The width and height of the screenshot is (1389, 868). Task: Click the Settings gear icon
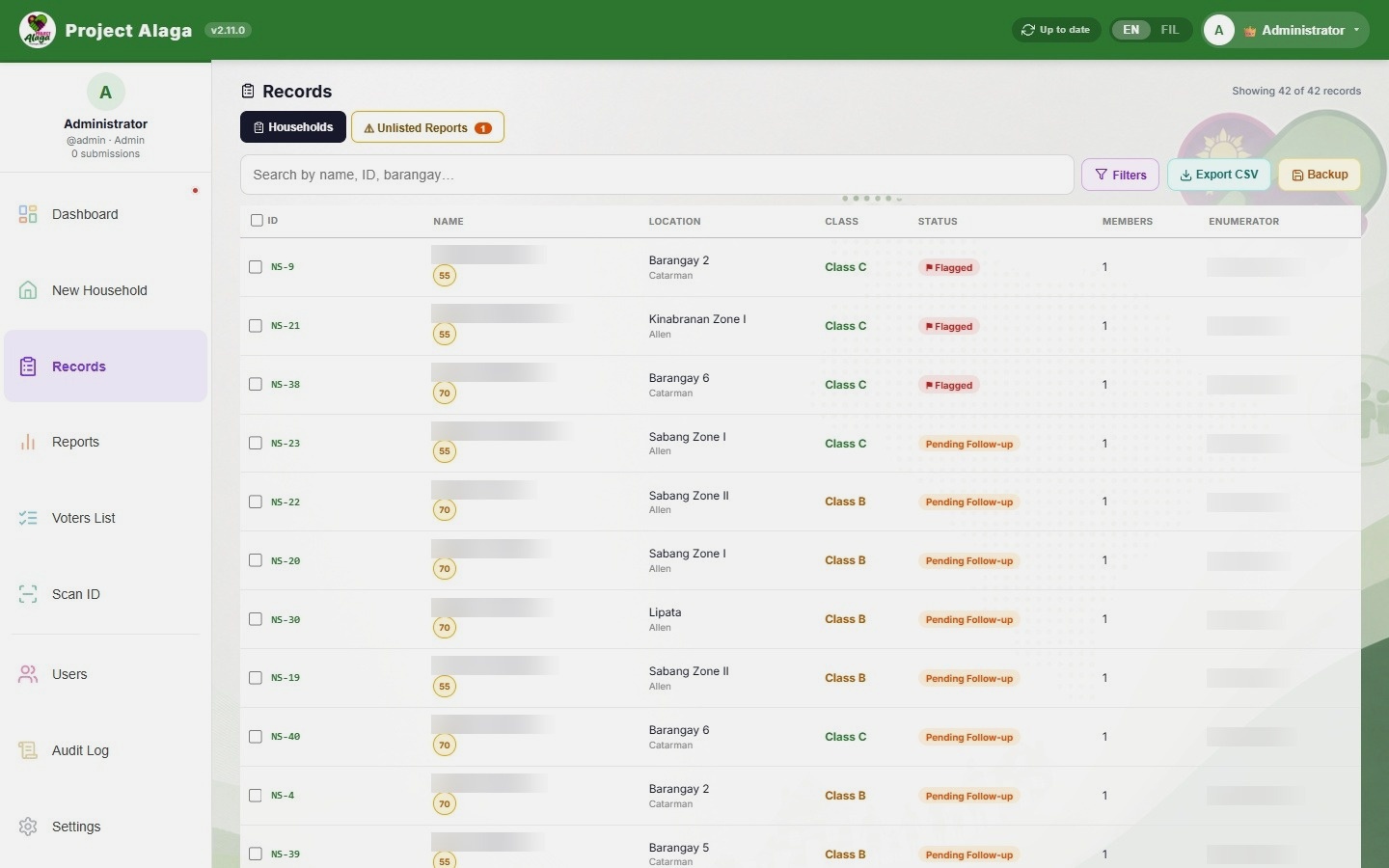28,827
